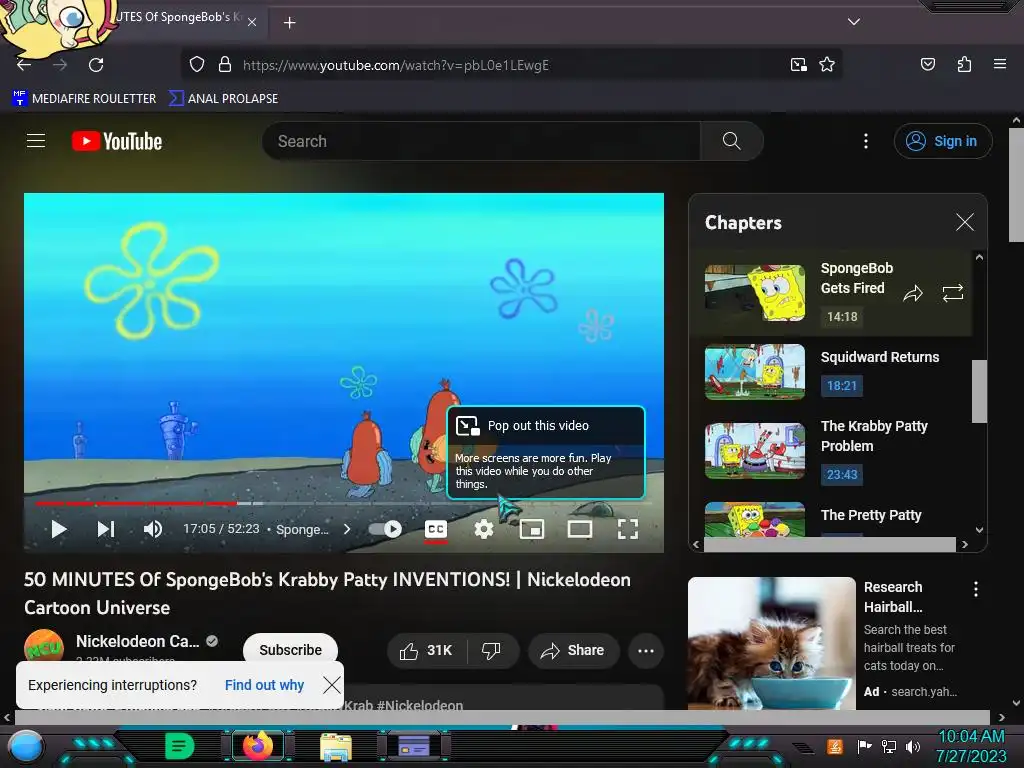Open the green notes app in taskbar
1024x768 pixels.
pos(179,746)
